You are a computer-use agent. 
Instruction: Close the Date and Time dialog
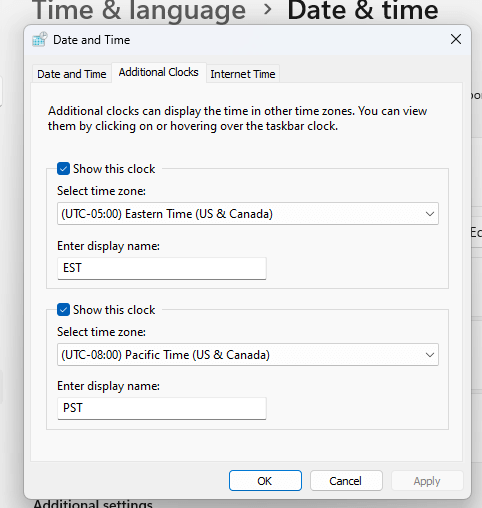pyautogui.click(x=456, y=39)
